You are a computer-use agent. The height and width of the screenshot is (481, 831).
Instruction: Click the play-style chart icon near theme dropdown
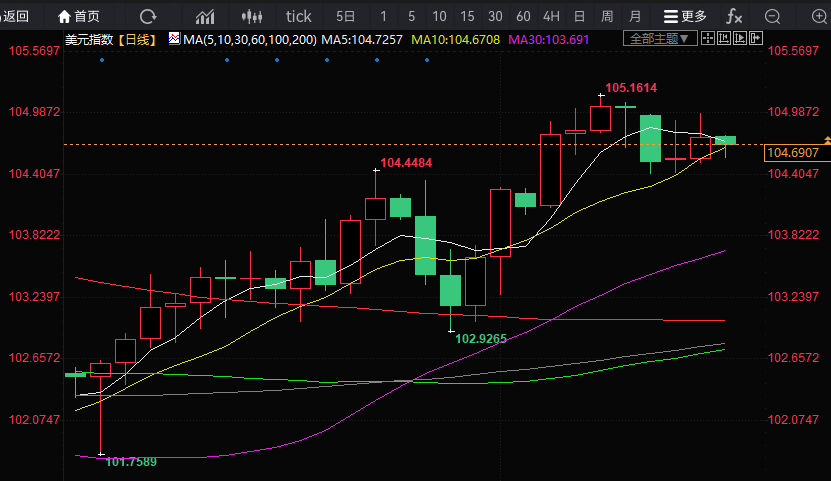[x=737, y=39]
